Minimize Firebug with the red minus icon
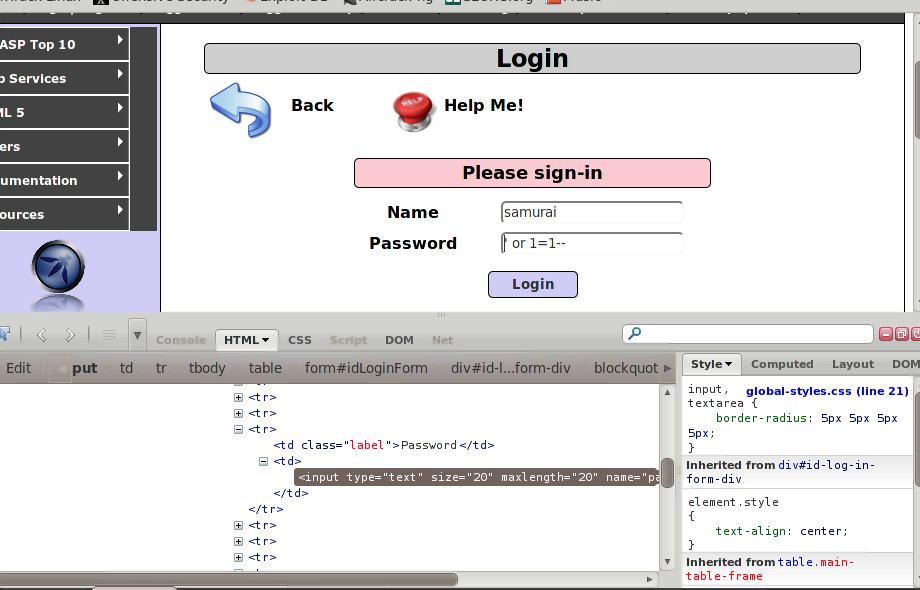 click(x=885, y=334)
